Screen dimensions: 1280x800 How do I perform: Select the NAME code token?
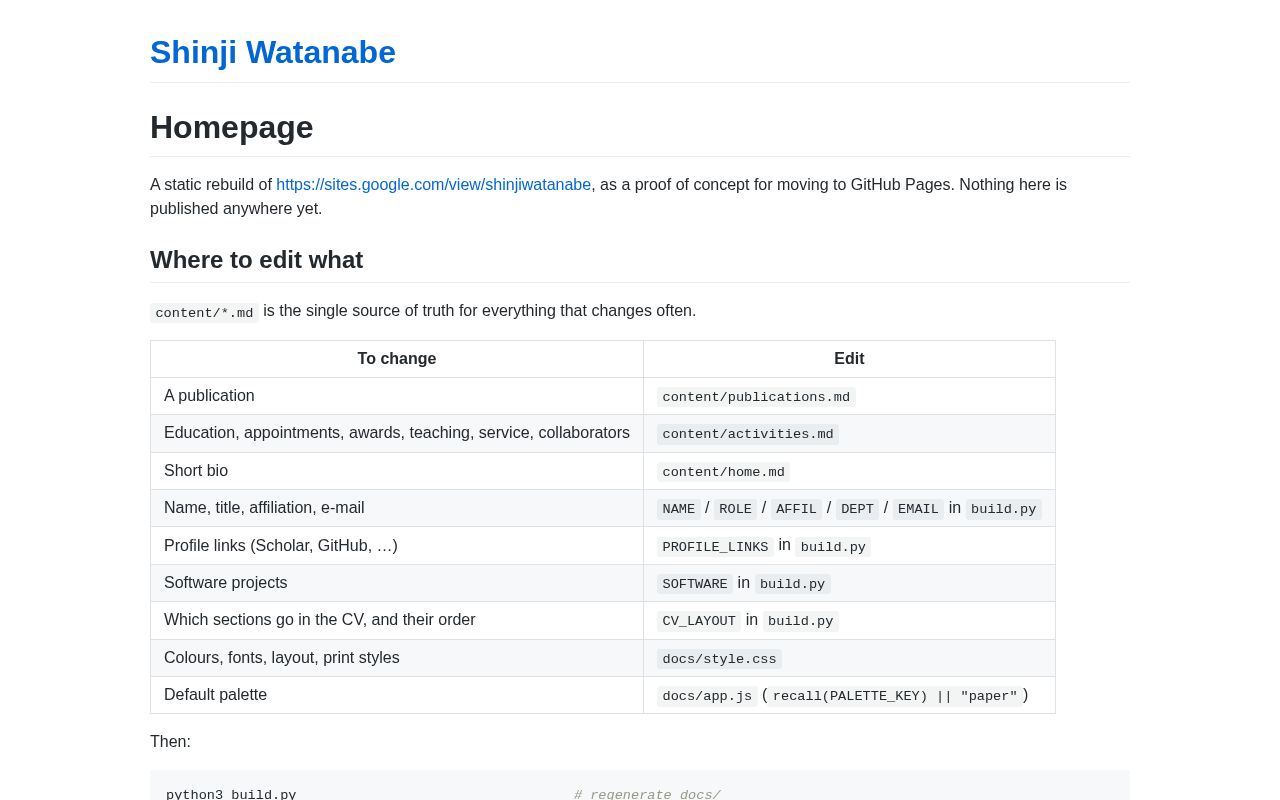(679, 509)
